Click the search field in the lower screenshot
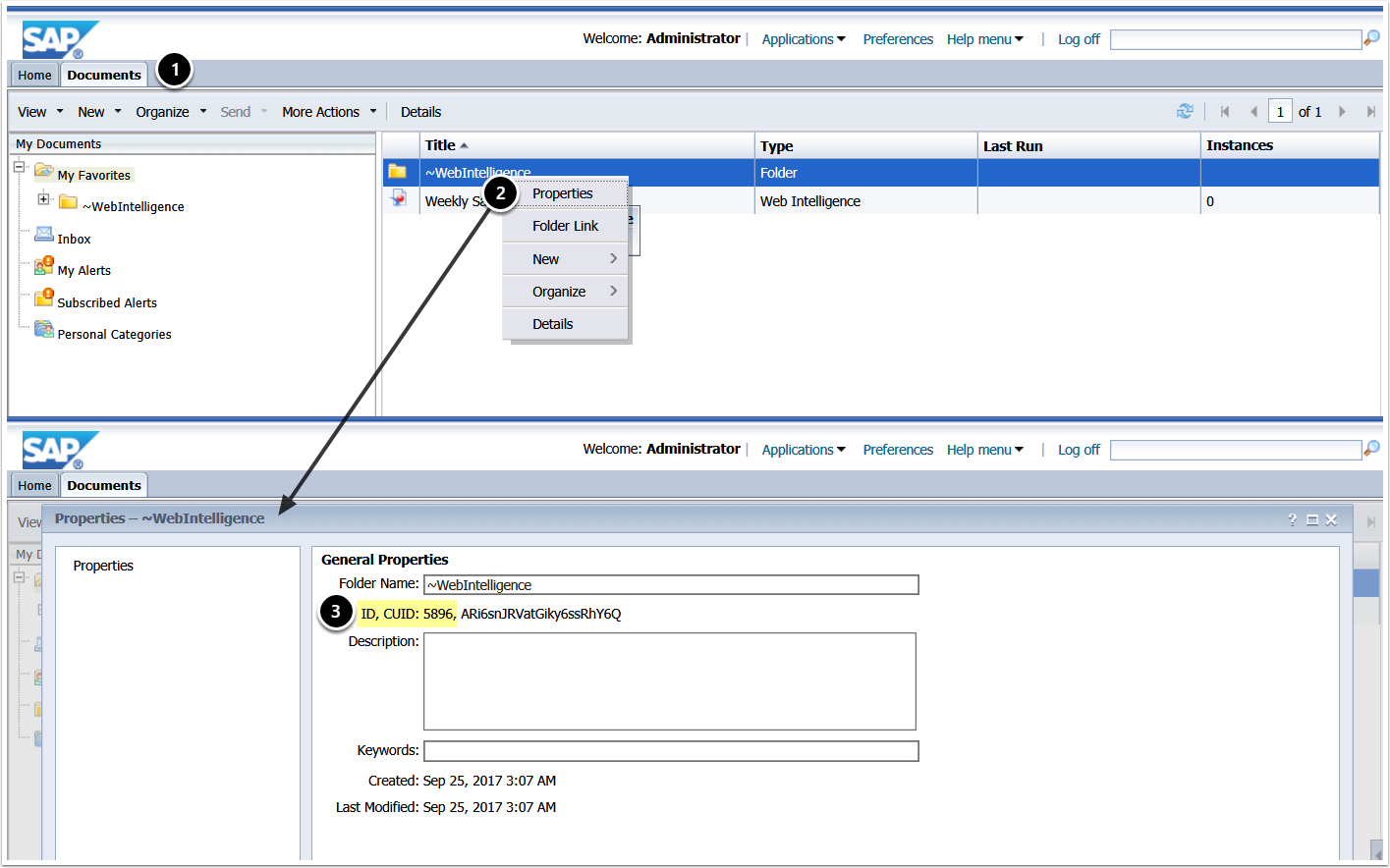Screen dimensions: 1390x868 pyautogui.click(x=1236, y=450)
